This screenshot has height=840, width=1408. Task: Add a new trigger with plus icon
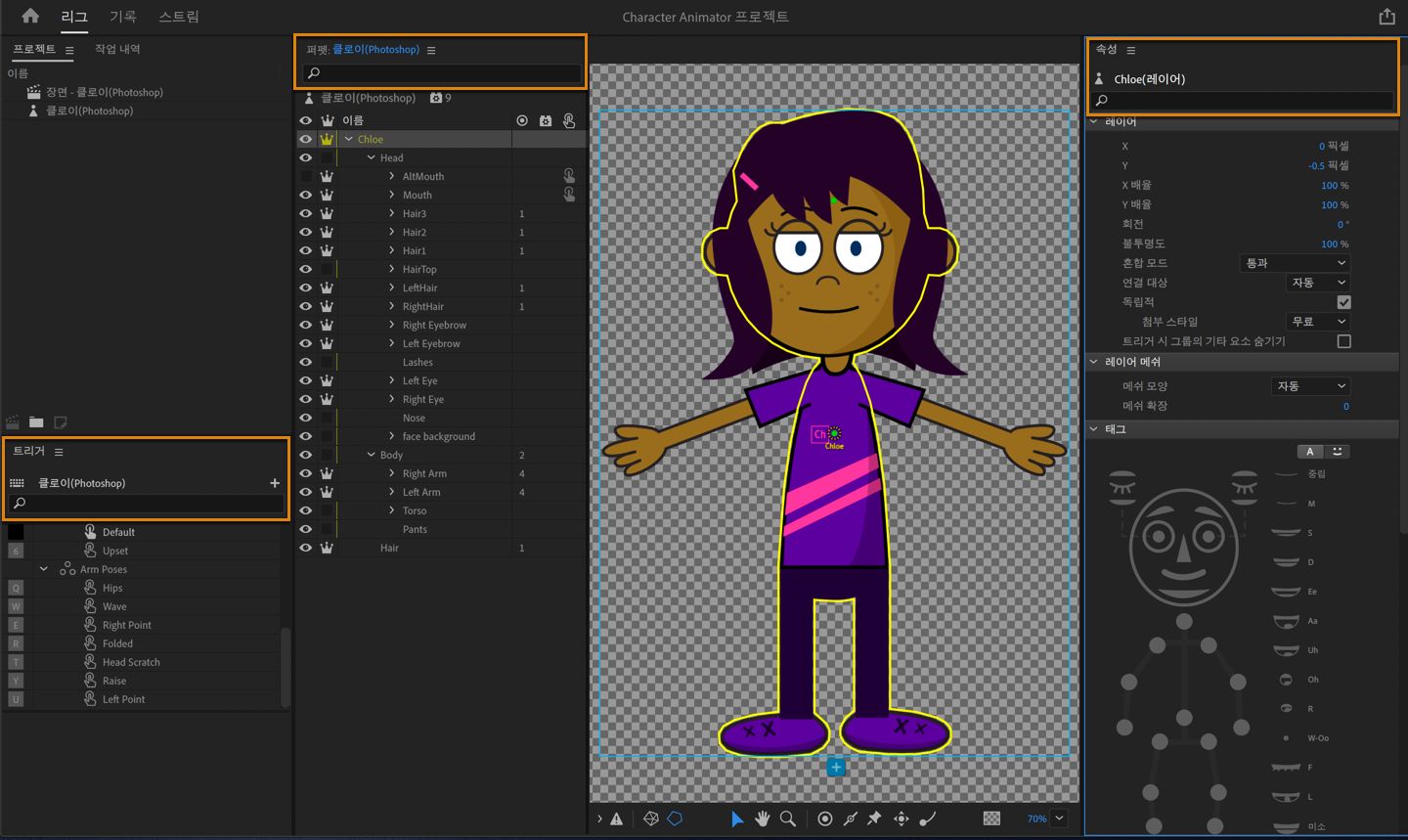(x=275, y=483)
